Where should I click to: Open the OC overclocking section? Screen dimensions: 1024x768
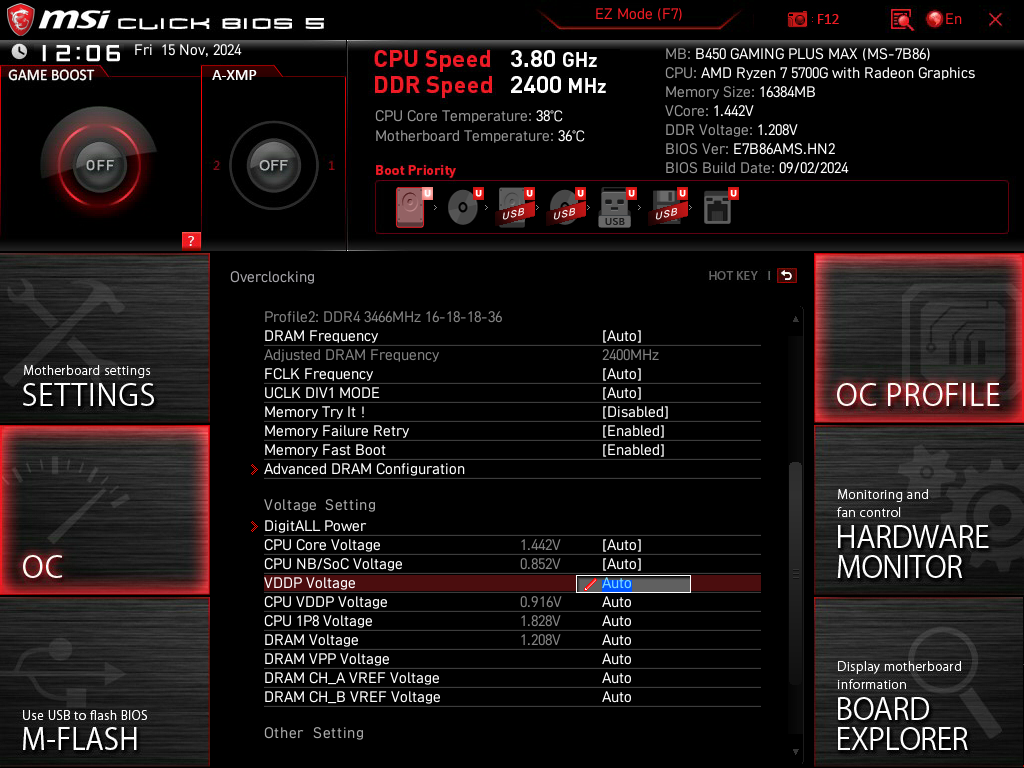point(104,510)
